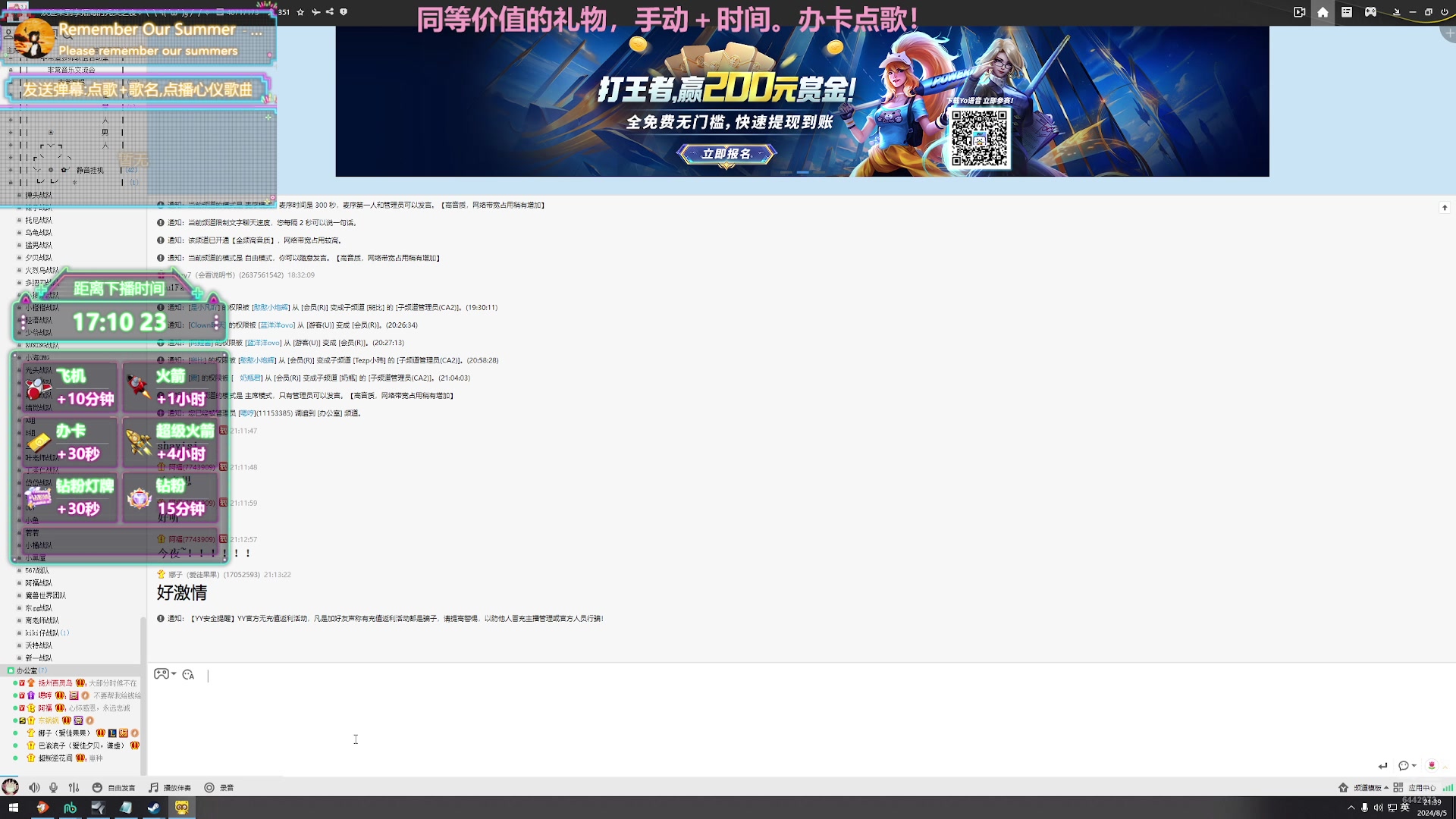This screenshot has width=1456, height=819.
Task: Show hidden system tray icons
Action: pos(1351,808)
